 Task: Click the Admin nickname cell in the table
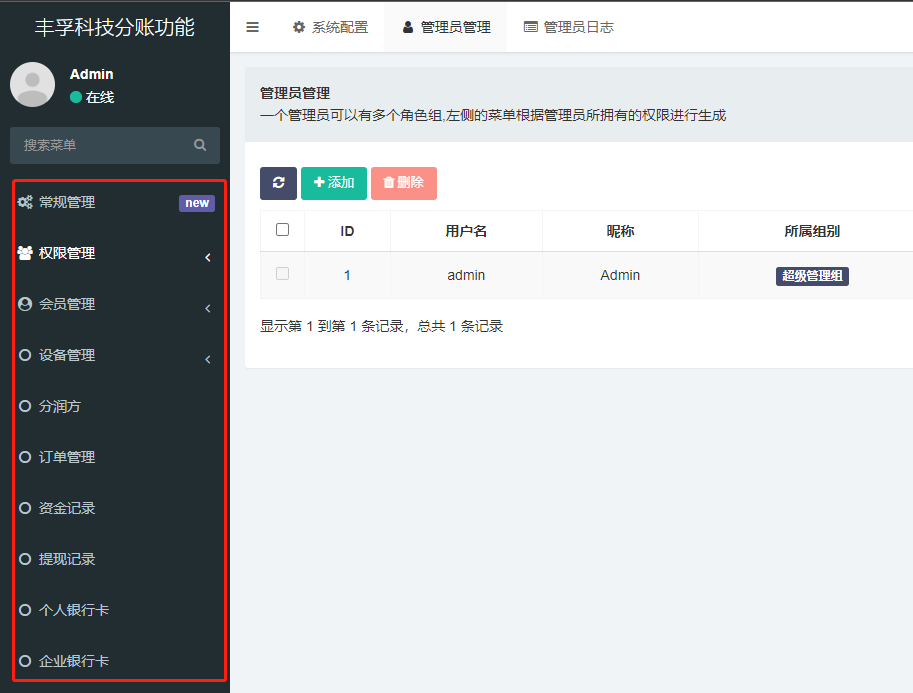click(620, 275)
